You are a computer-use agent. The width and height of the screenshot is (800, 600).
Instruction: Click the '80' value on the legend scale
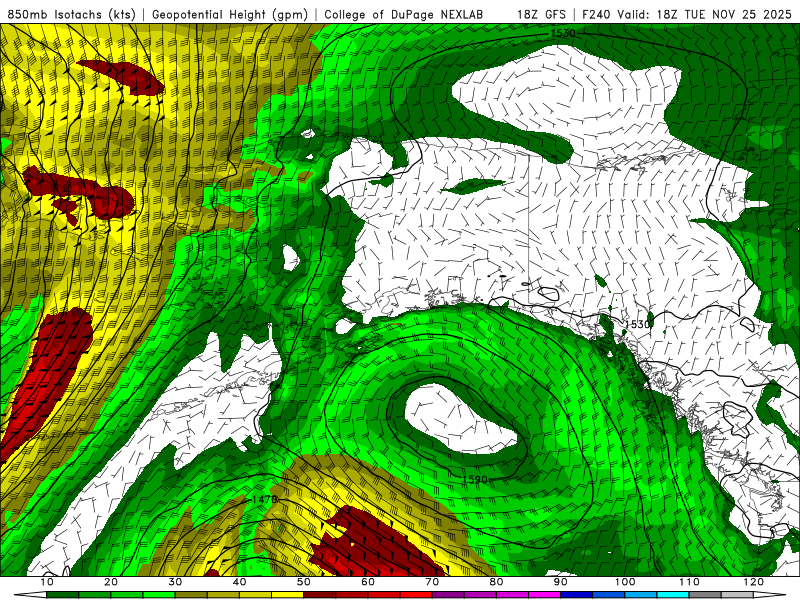[x=496, y=582]
